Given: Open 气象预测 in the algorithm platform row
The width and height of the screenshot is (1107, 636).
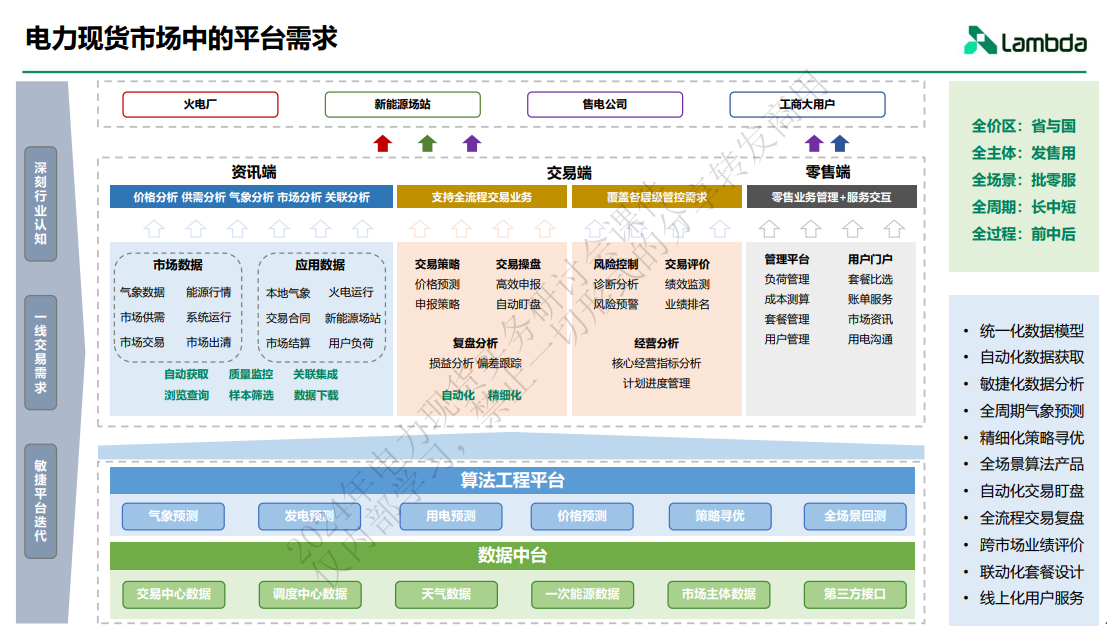Looking at the screenshot, I should [x=173, y=517].
